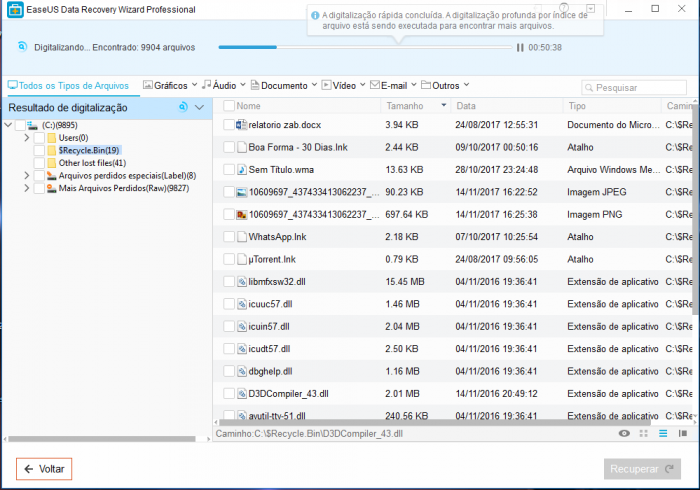Click the search magnifier icon

589,88
